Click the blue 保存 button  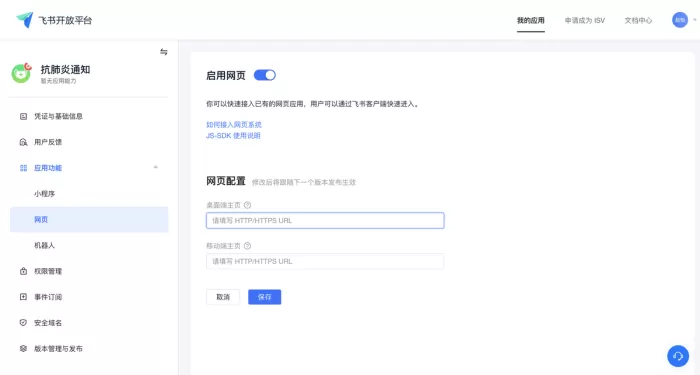[x=265, y=297]
